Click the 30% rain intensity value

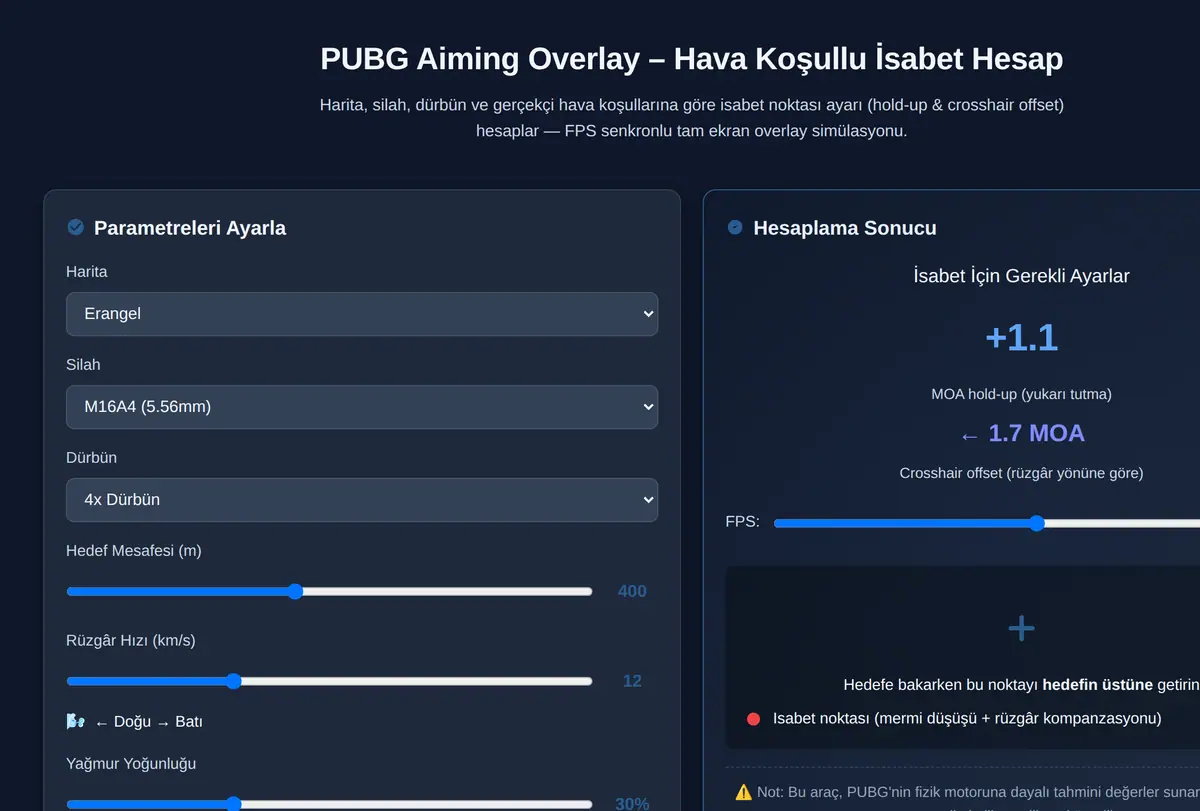pyautogui.click(x=632, y=804)
